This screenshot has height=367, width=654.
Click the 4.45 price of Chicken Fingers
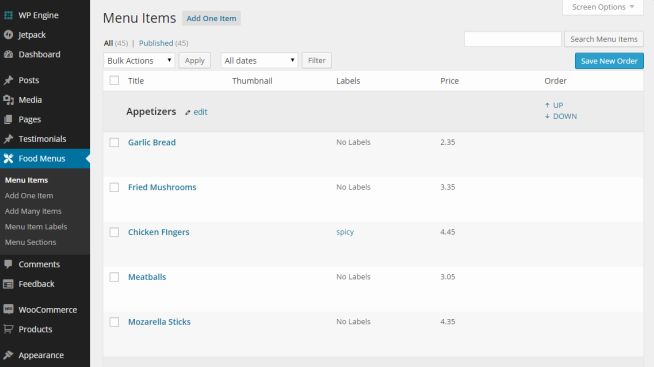click(448, 232)
